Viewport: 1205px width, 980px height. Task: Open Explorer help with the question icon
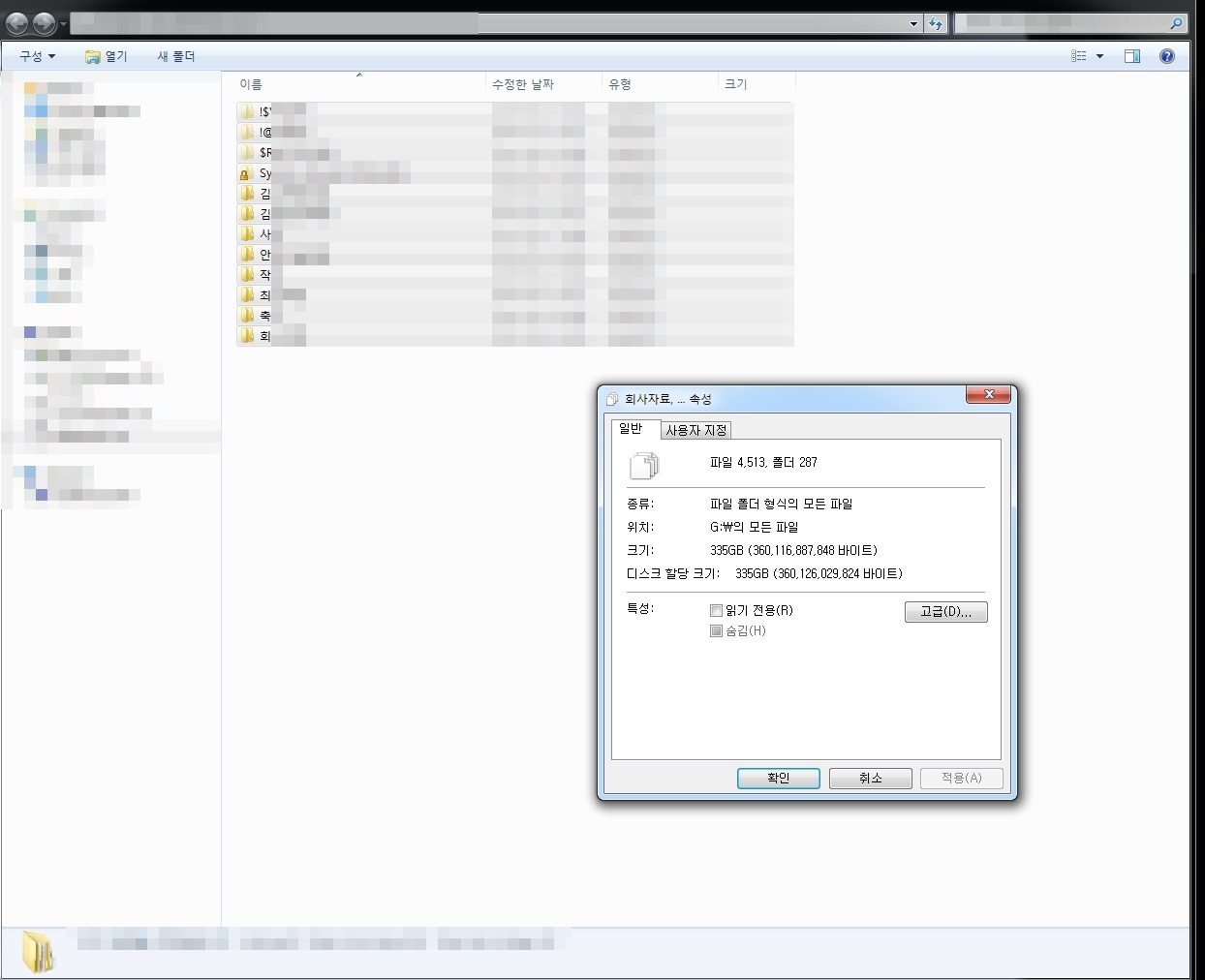pyautogui.click(x=1167, y=56)
